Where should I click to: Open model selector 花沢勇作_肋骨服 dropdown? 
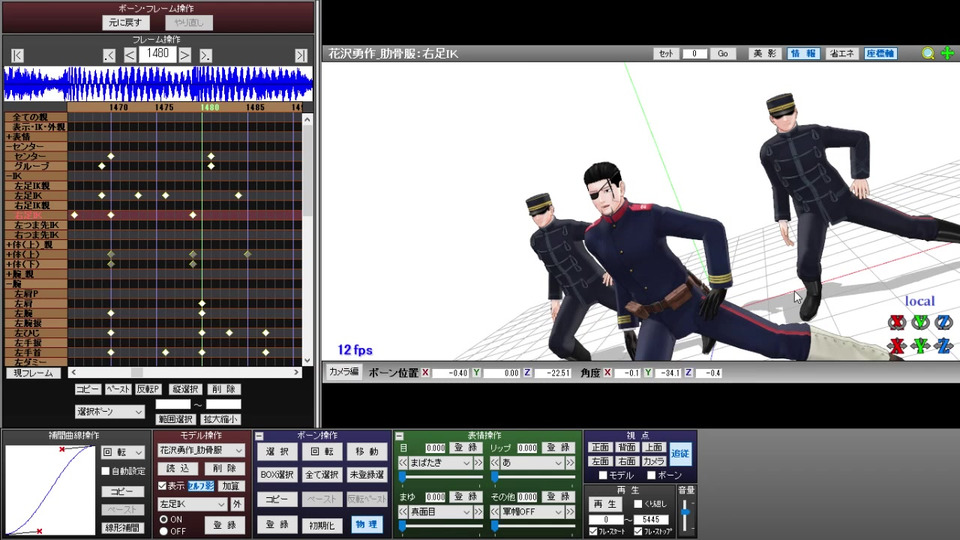pos(201,450)
